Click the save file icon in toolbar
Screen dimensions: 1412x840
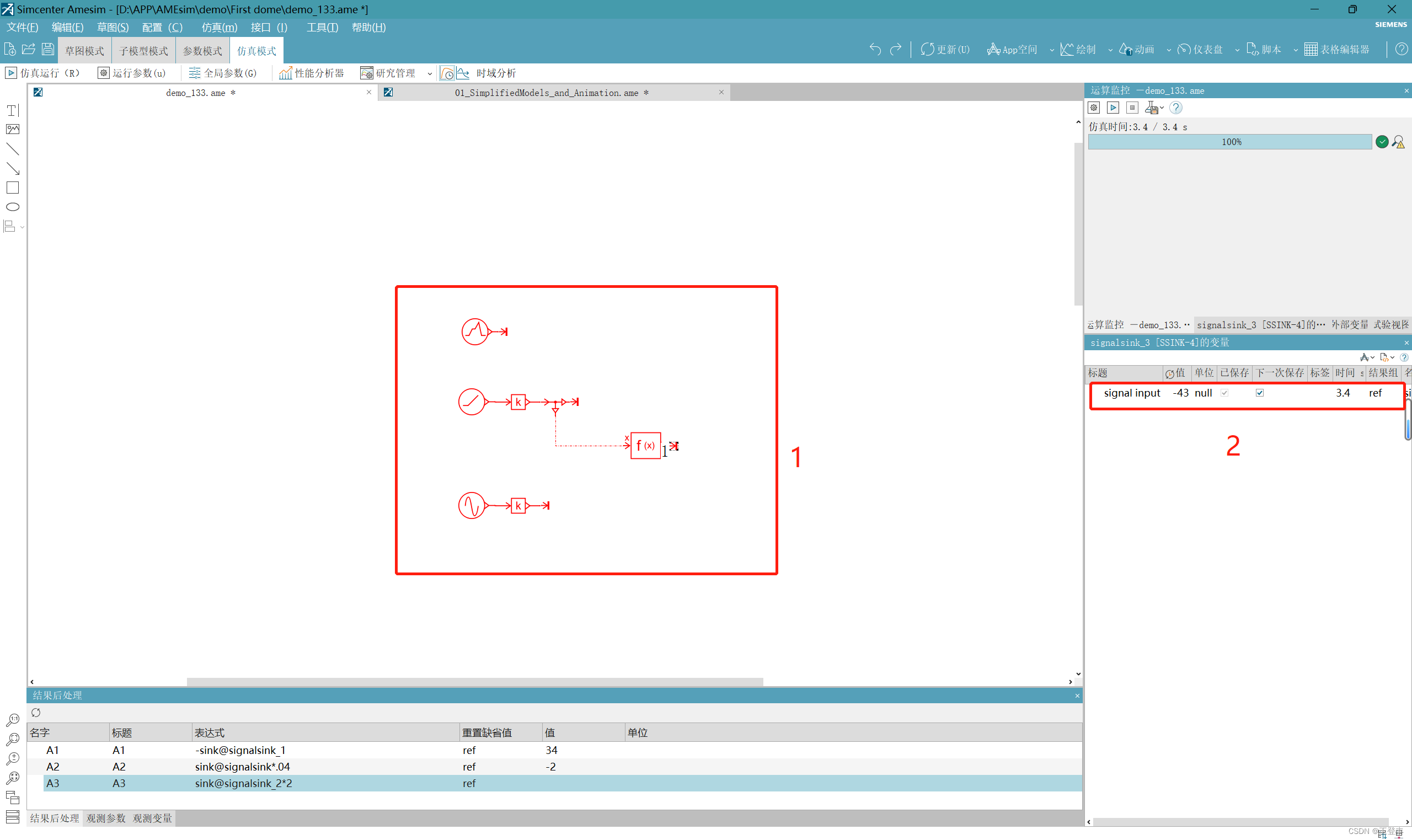tap(48, 50)
